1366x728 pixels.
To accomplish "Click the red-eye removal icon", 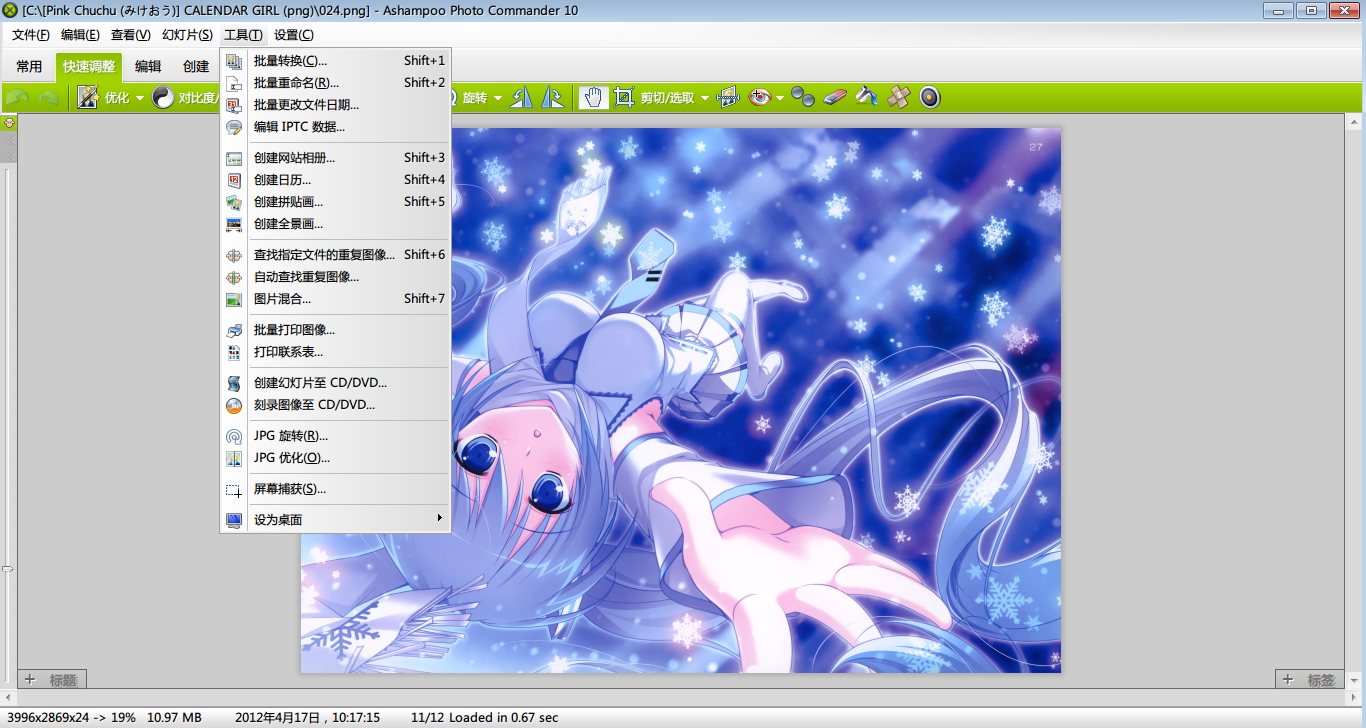I will pyautogui.click(x=760, y=98).
